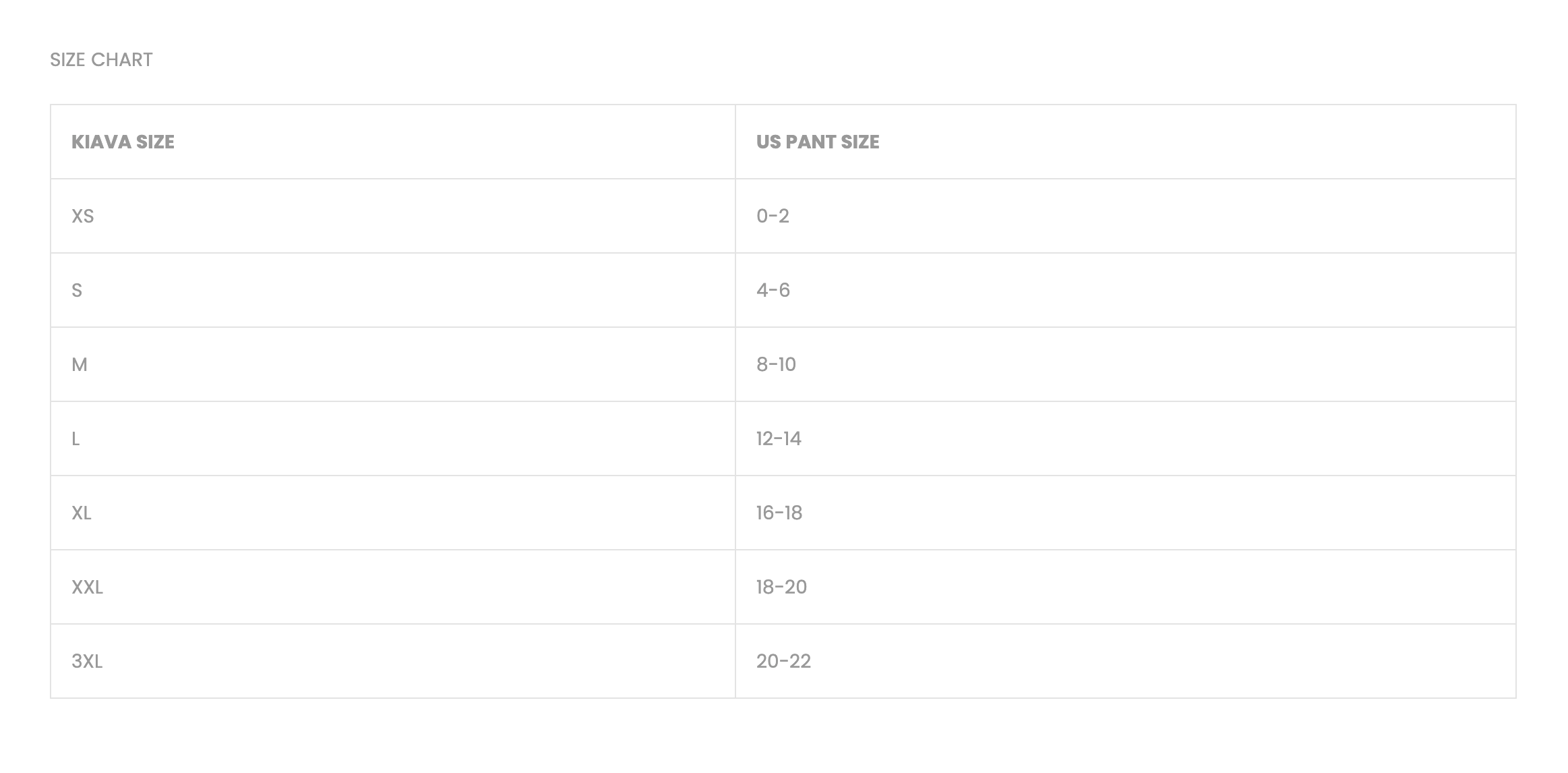Screen dimensions: 1568x773
Task: Select the 16-18 pant size cell
Action: 779,513
